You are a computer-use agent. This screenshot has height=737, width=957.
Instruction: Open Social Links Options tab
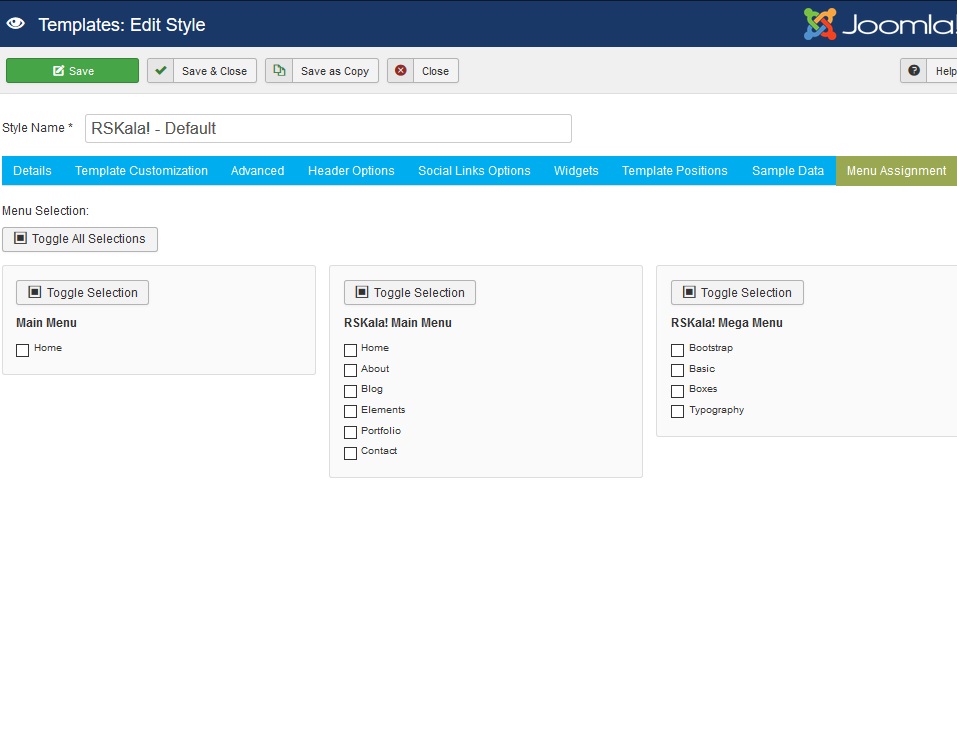474,171
